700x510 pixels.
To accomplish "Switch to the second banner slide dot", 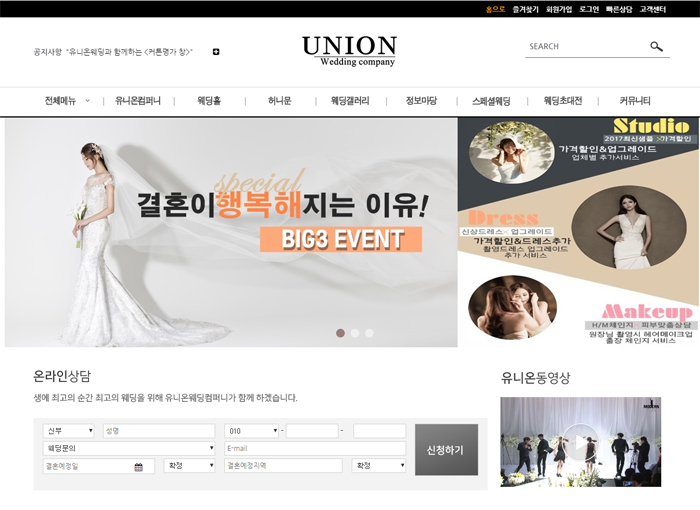I will point(355,333).
